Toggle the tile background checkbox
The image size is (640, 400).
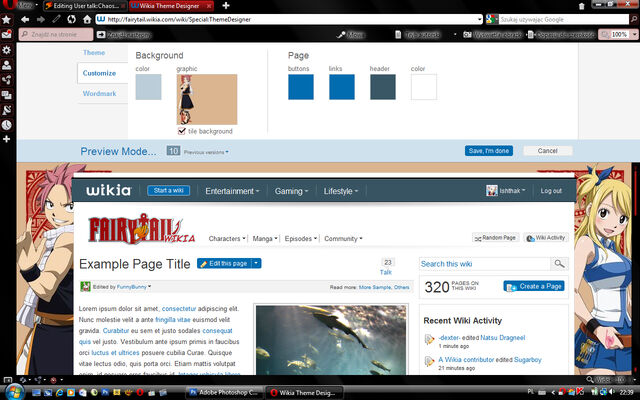pos(182,131)
